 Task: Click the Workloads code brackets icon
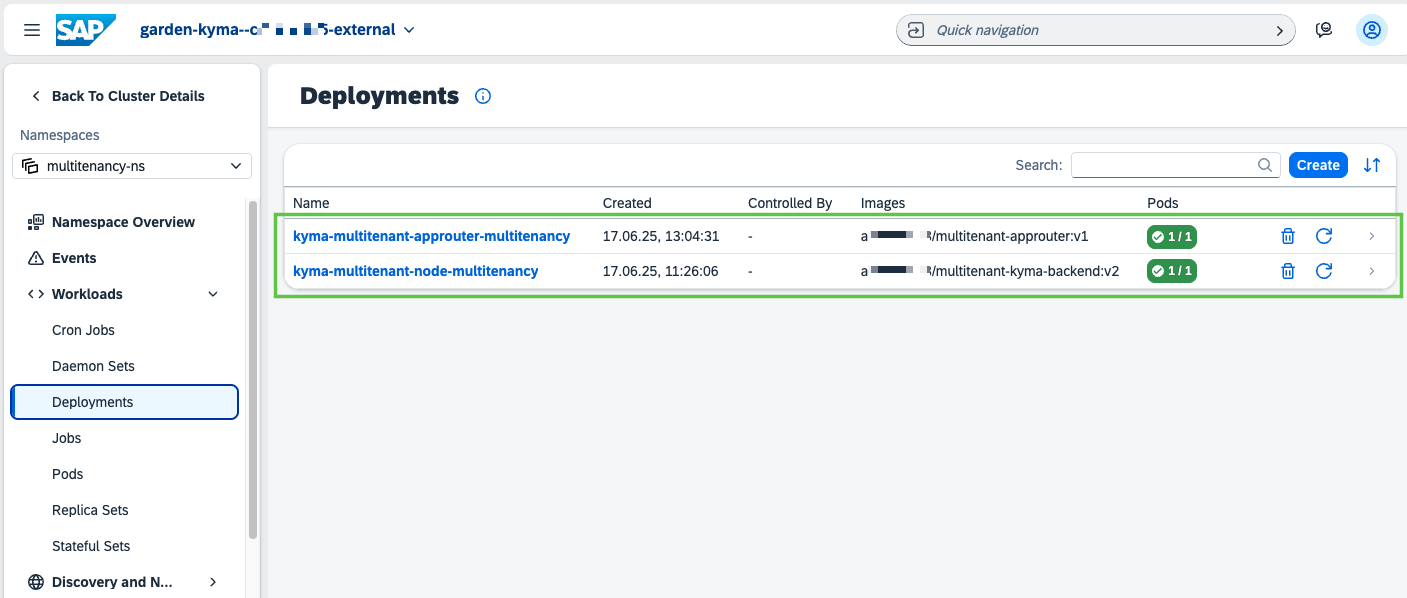pos(36,294)
